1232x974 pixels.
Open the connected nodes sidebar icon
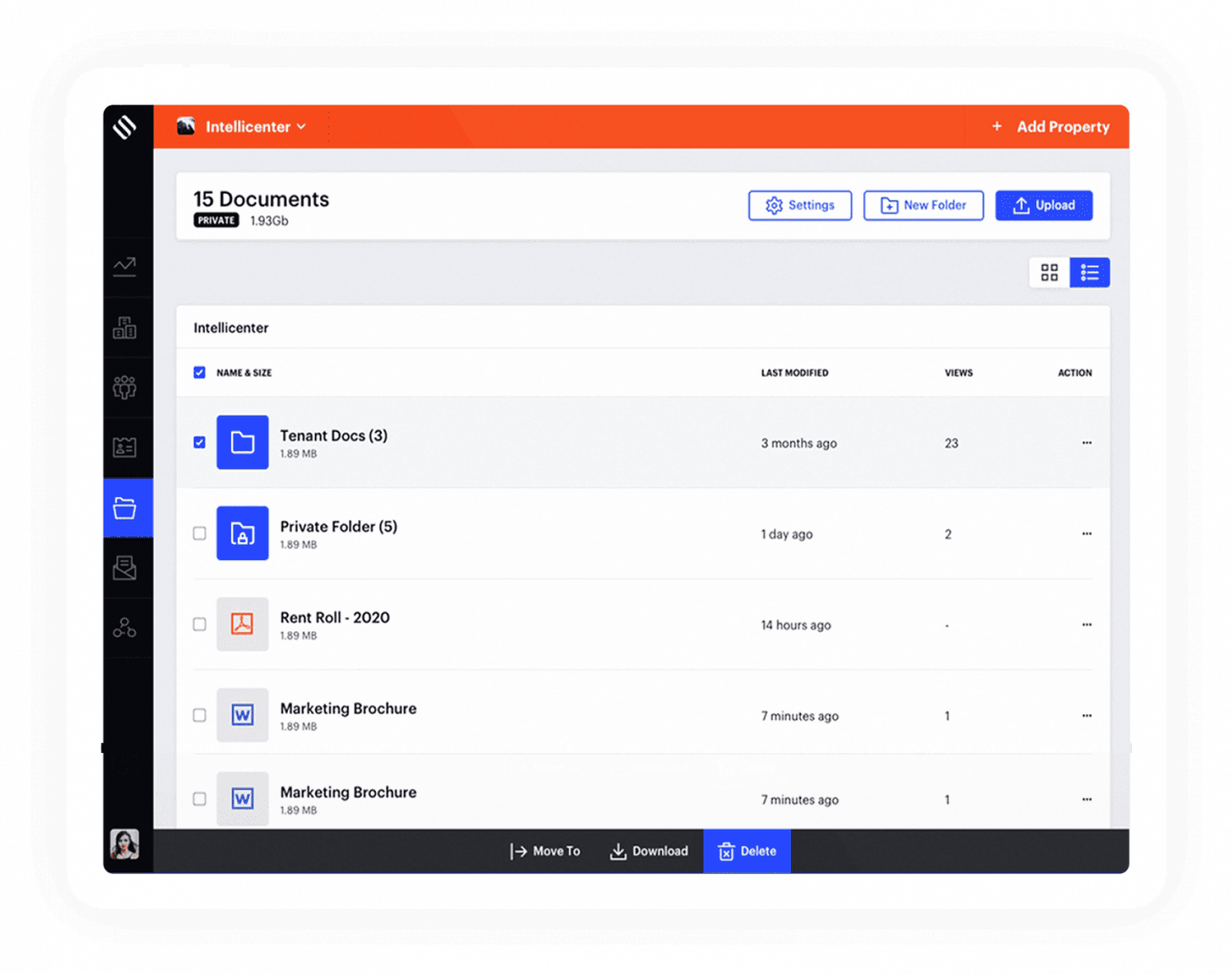pyautogui.click(x=125, y=628)
